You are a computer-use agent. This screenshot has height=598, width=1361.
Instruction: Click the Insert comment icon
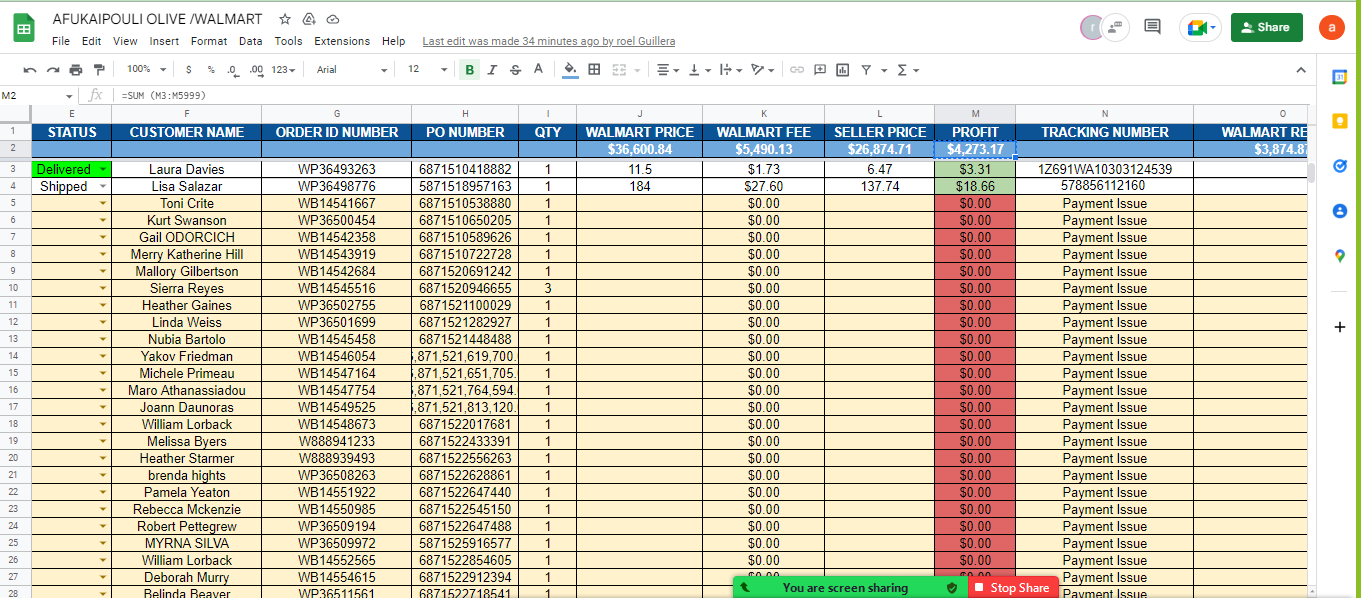[x=820, y=70]
